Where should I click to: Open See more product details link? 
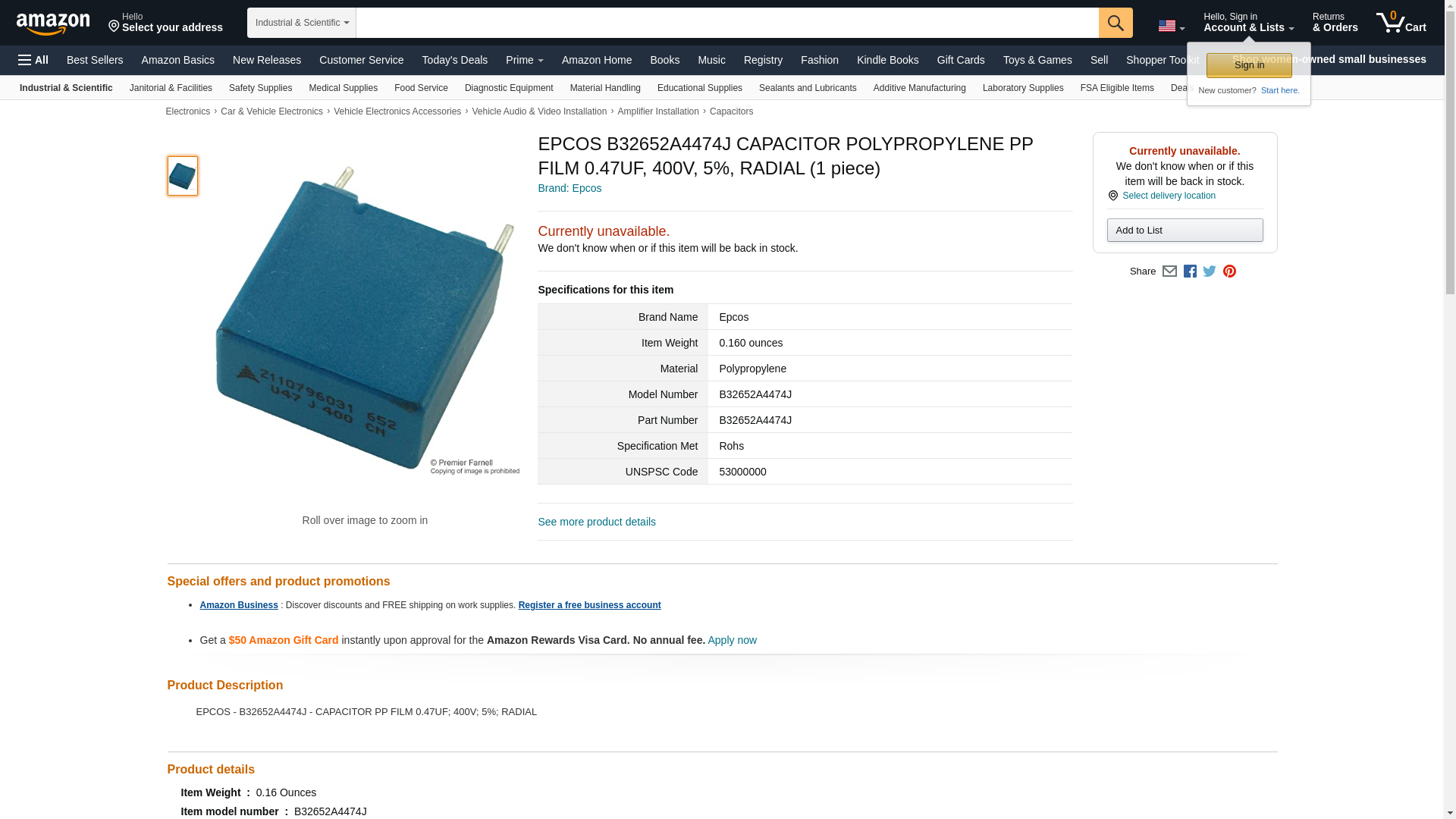pos(597,522)
